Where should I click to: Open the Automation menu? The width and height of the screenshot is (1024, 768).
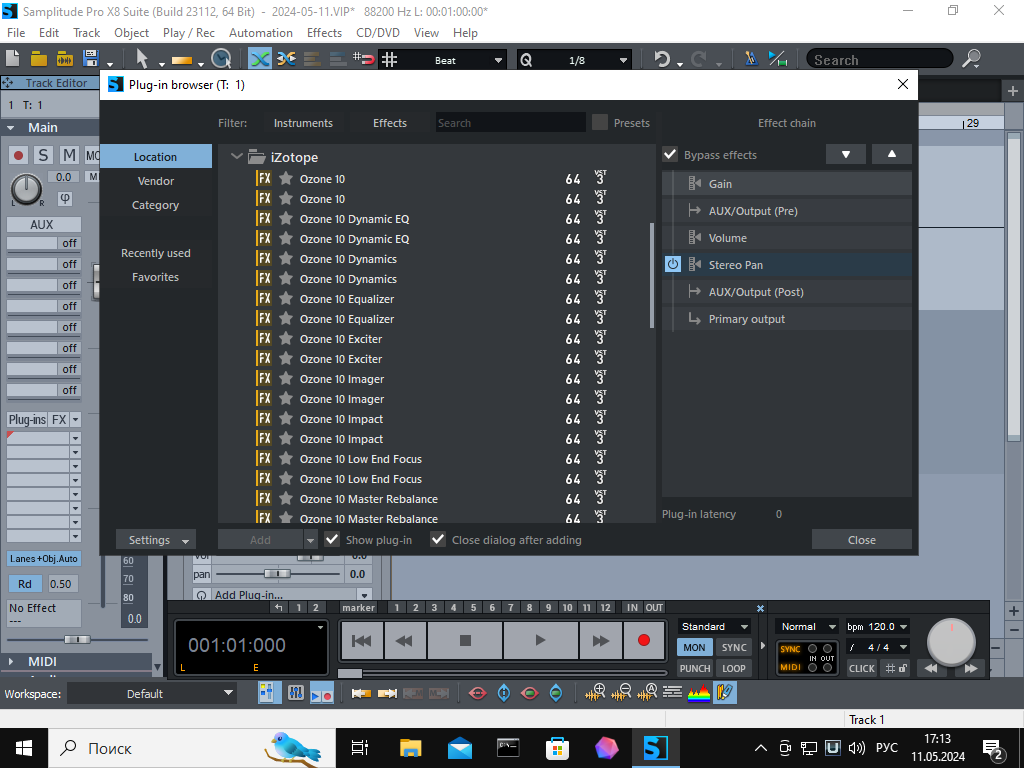[x=261, y=33]
